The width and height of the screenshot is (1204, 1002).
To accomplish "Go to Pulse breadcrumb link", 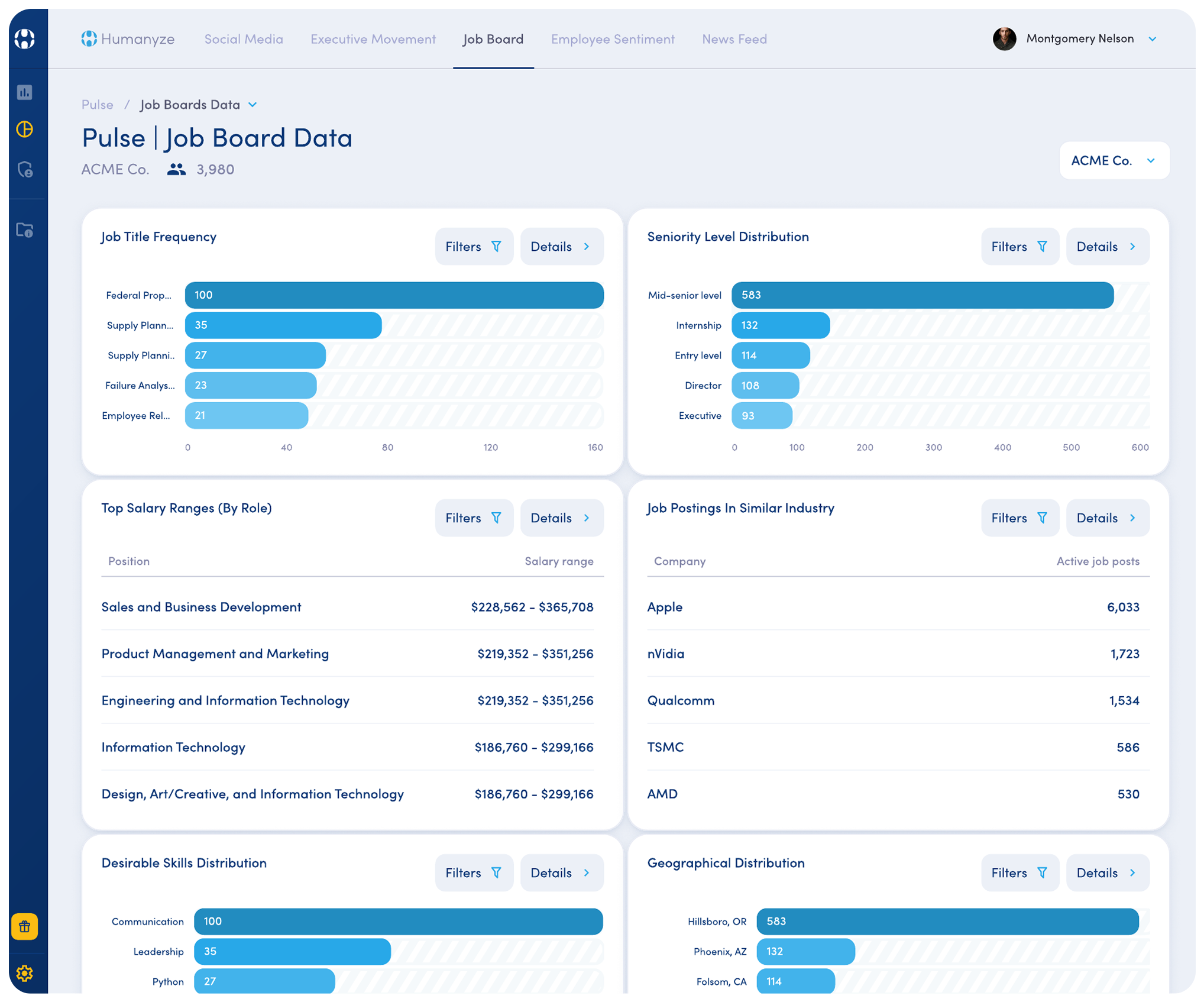I will (97, 105).
